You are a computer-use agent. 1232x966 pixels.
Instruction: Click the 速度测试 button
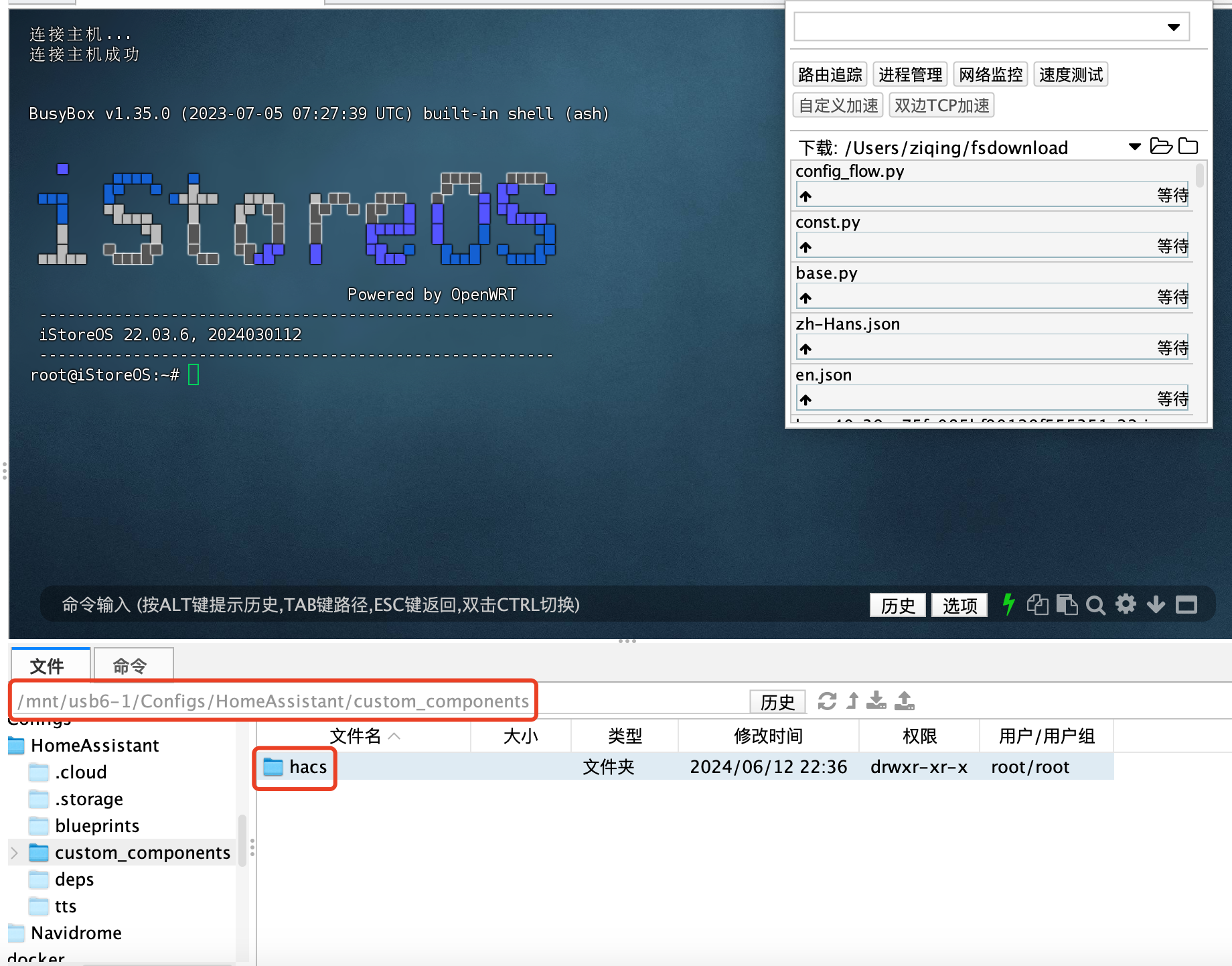(x=1071, y=74)
